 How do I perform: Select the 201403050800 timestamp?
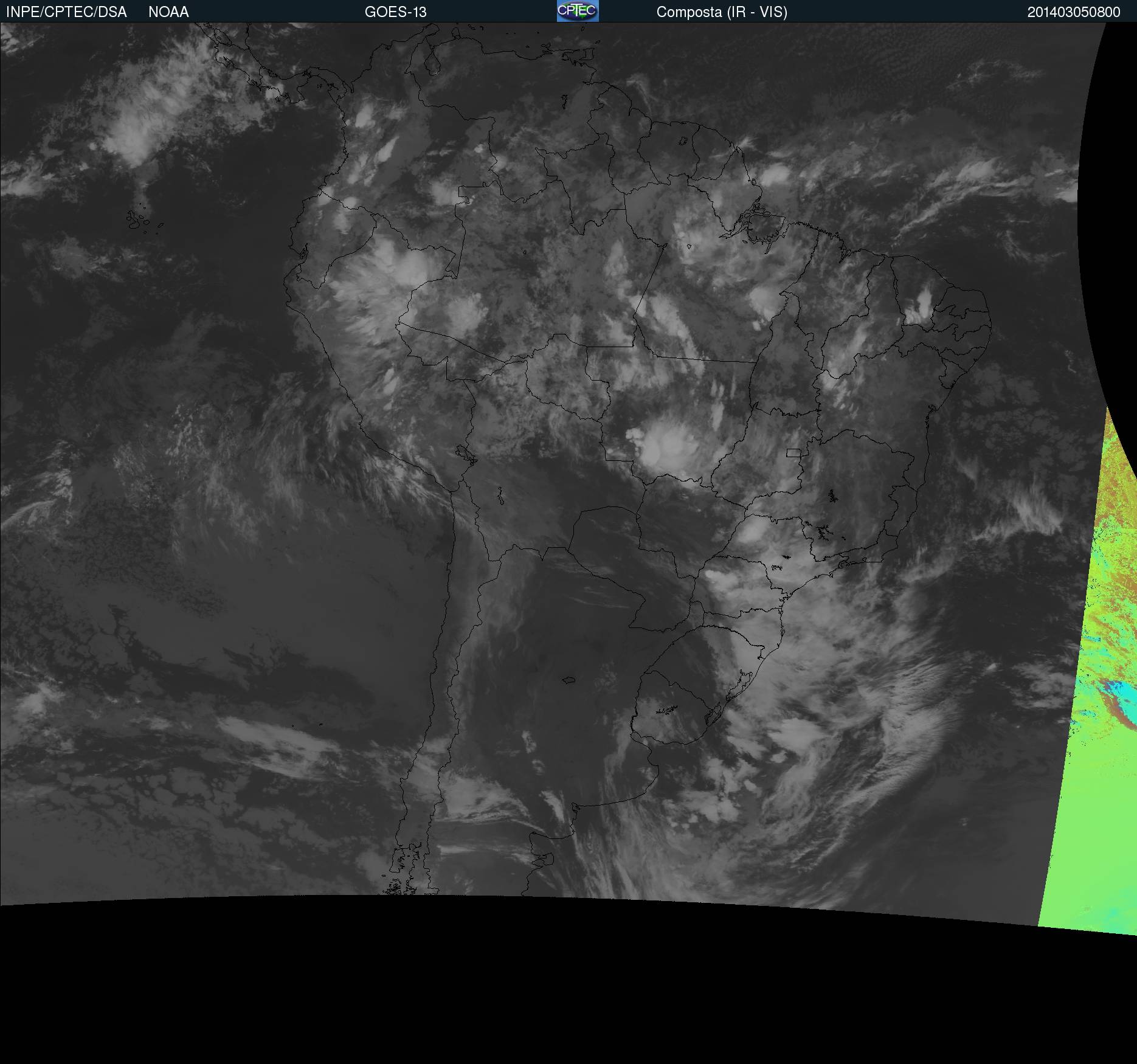[1074, 12]
